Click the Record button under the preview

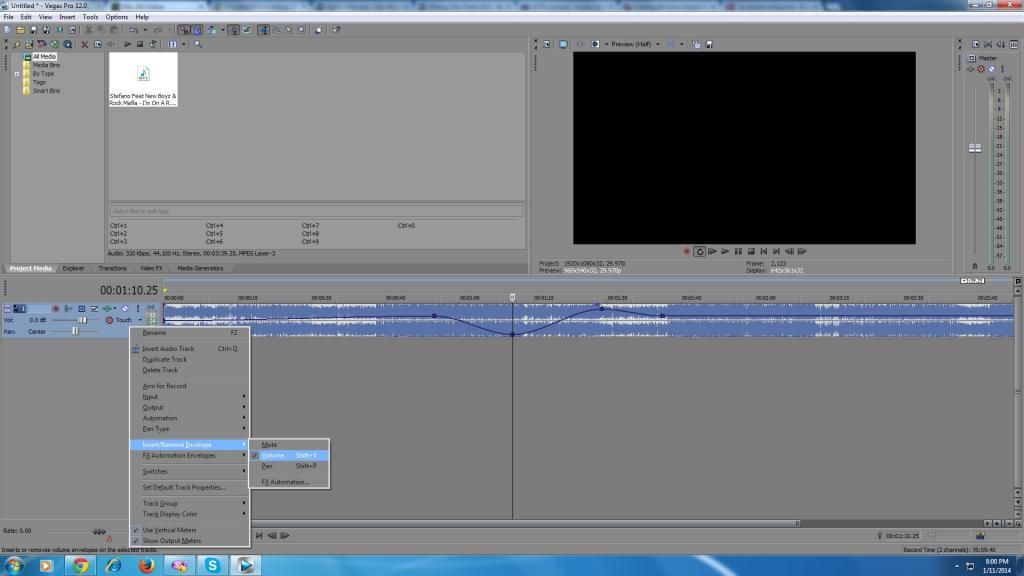(x=686, y=251)
